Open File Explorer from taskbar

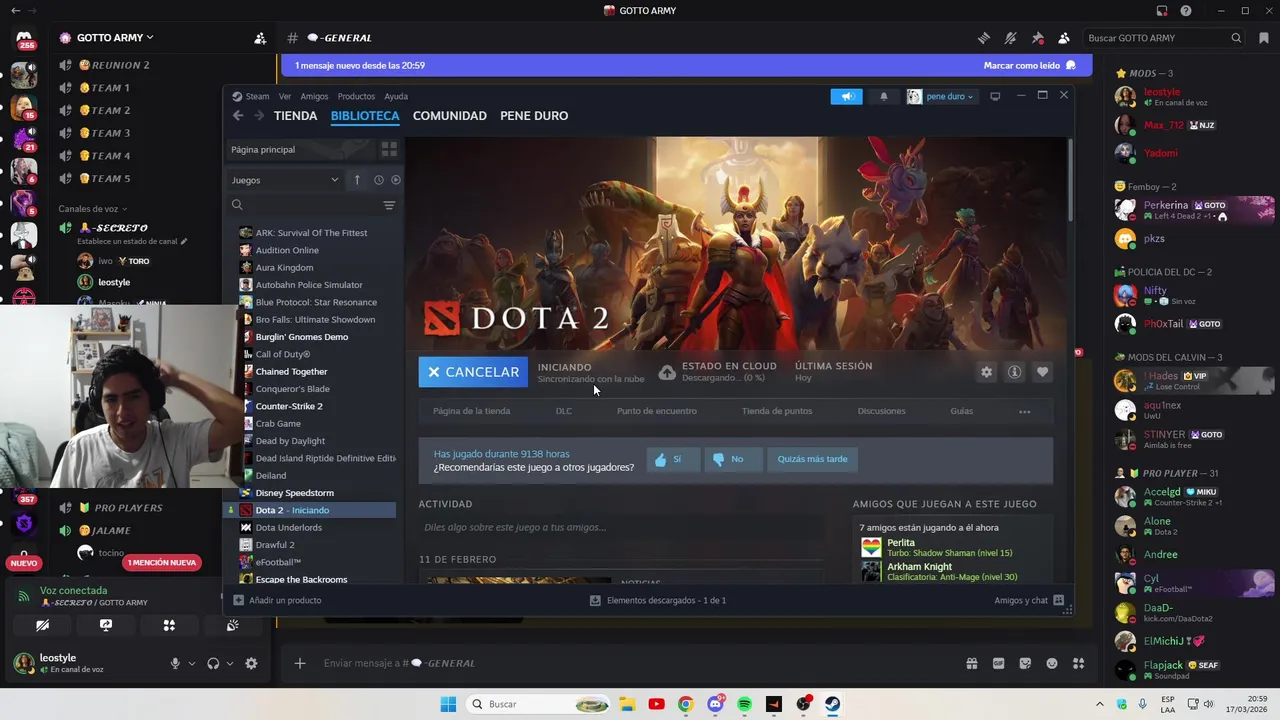626,704
